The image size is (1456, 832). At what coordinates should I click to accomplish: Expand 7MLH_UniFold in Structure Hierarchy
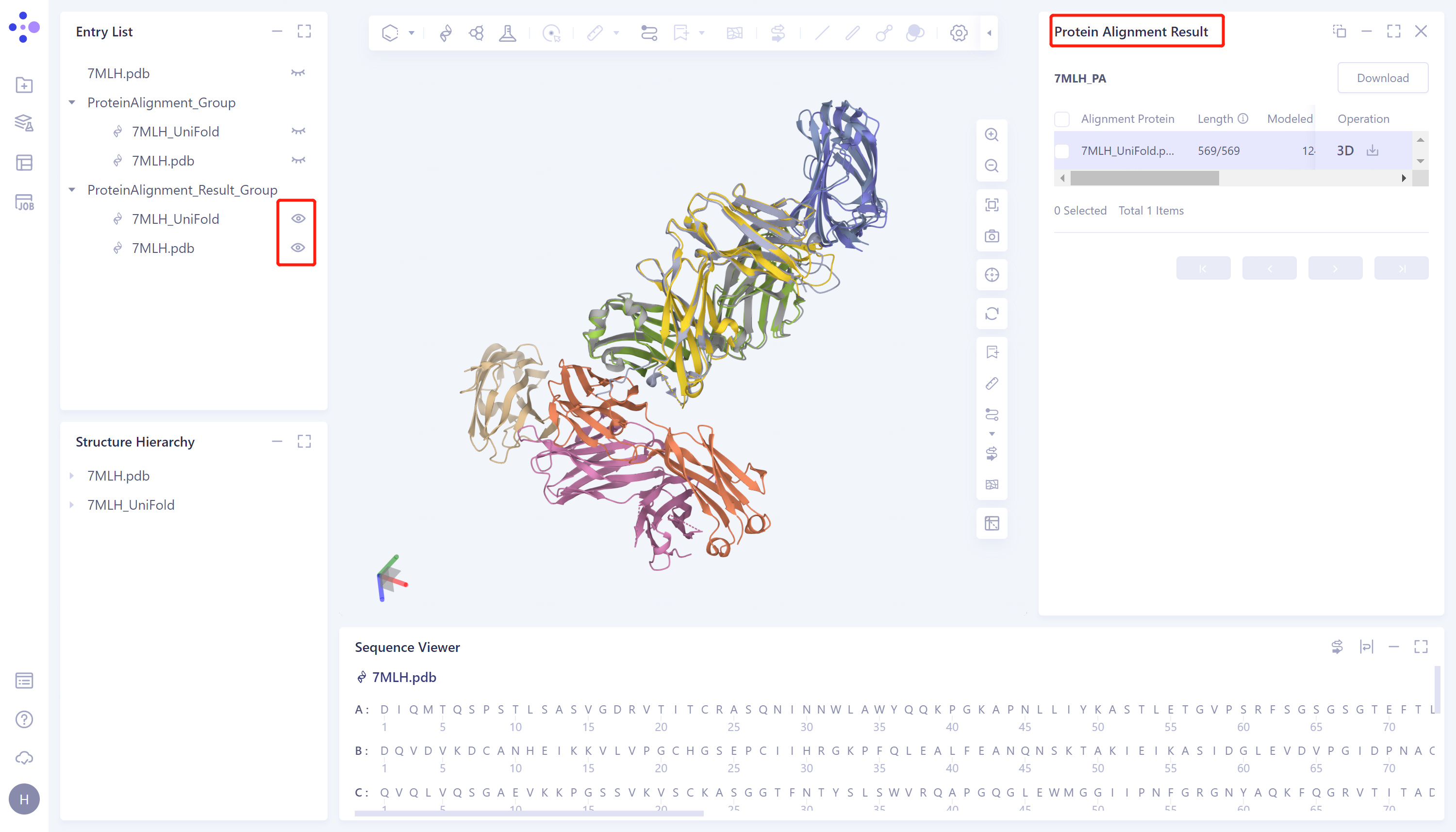coord(72,505)
